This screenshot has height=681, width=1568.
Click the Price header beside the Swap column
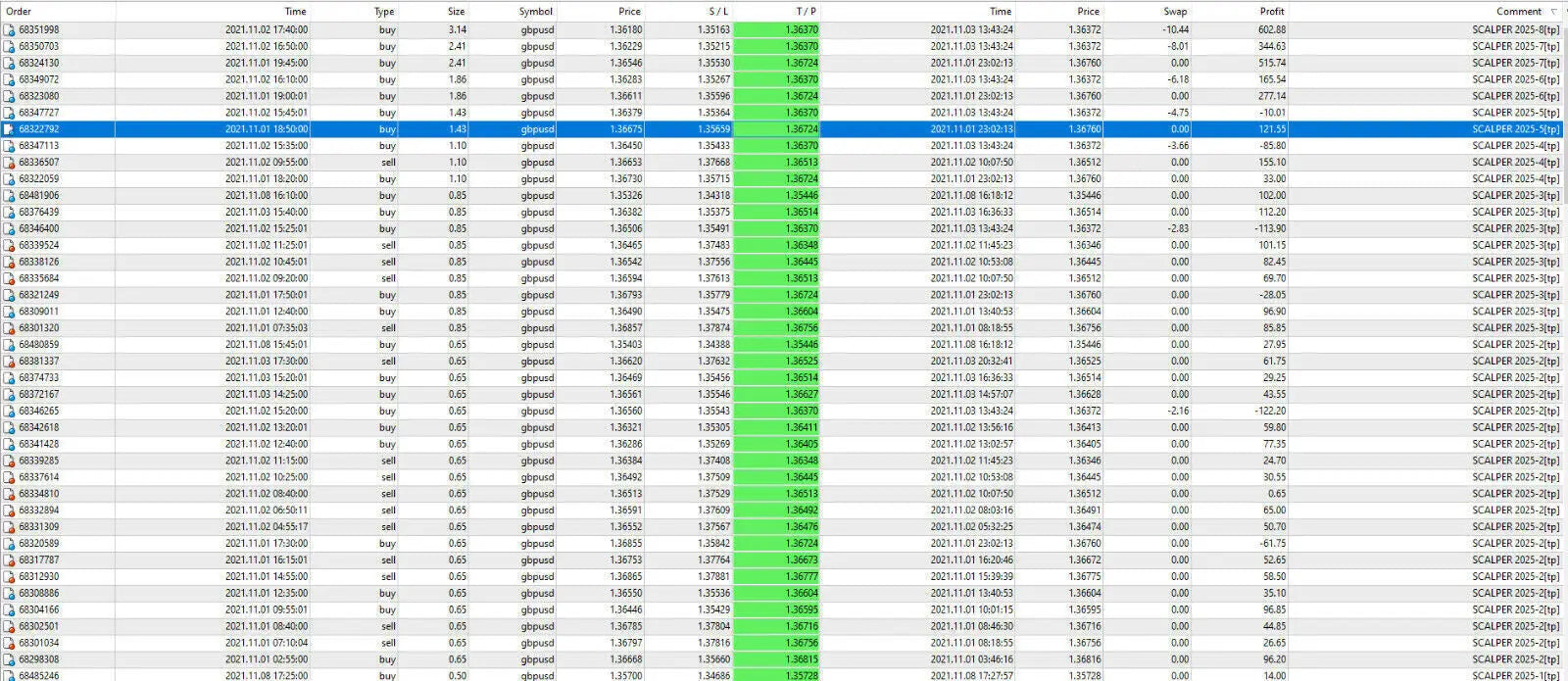[1088, 12]
